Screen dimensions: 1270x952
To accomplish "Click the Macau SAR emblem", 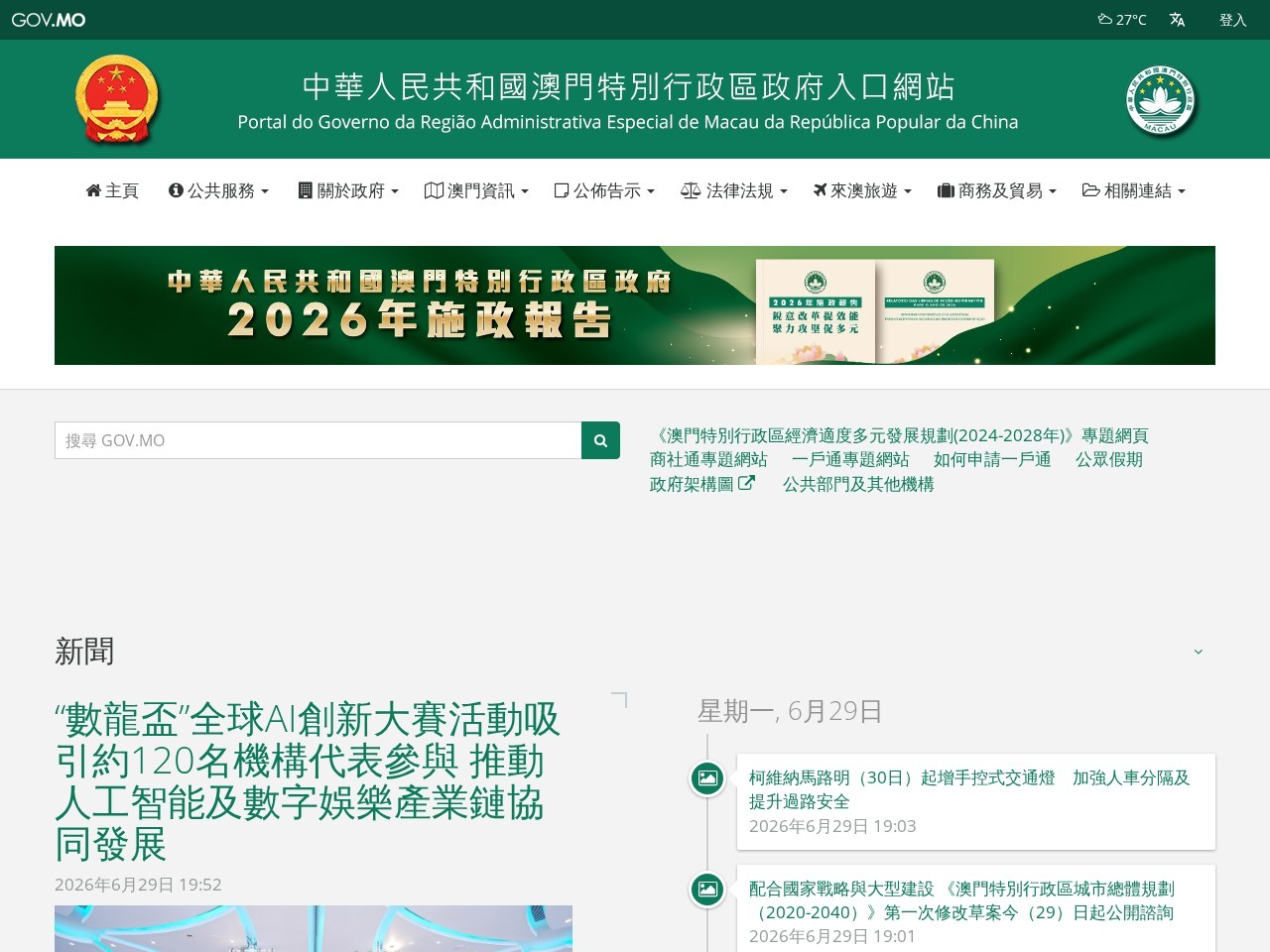I will 1161,100.
